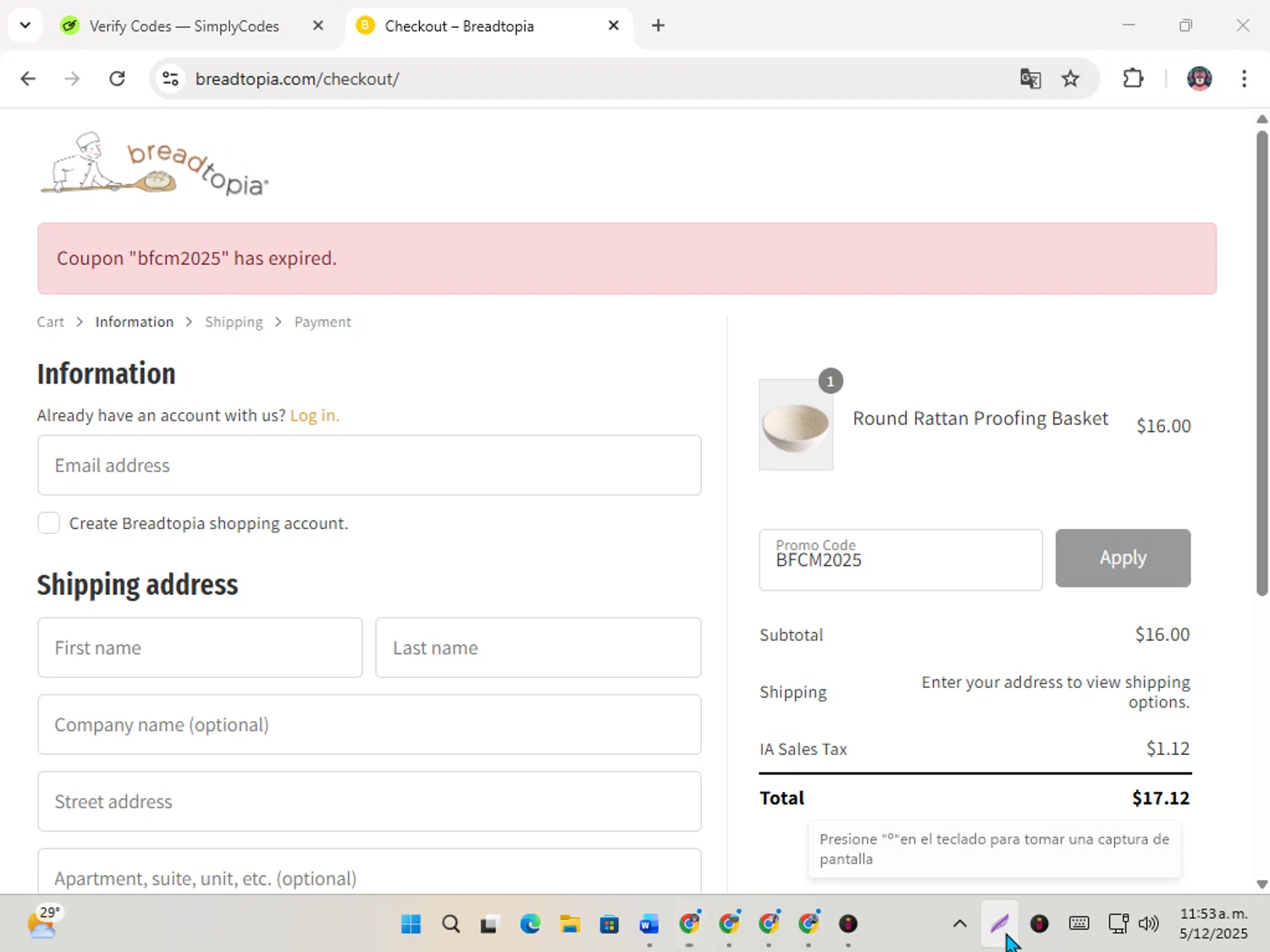Viewport: 1270px width, 952px height.
Task: Click the browser forward arrow
Action: 72,79
